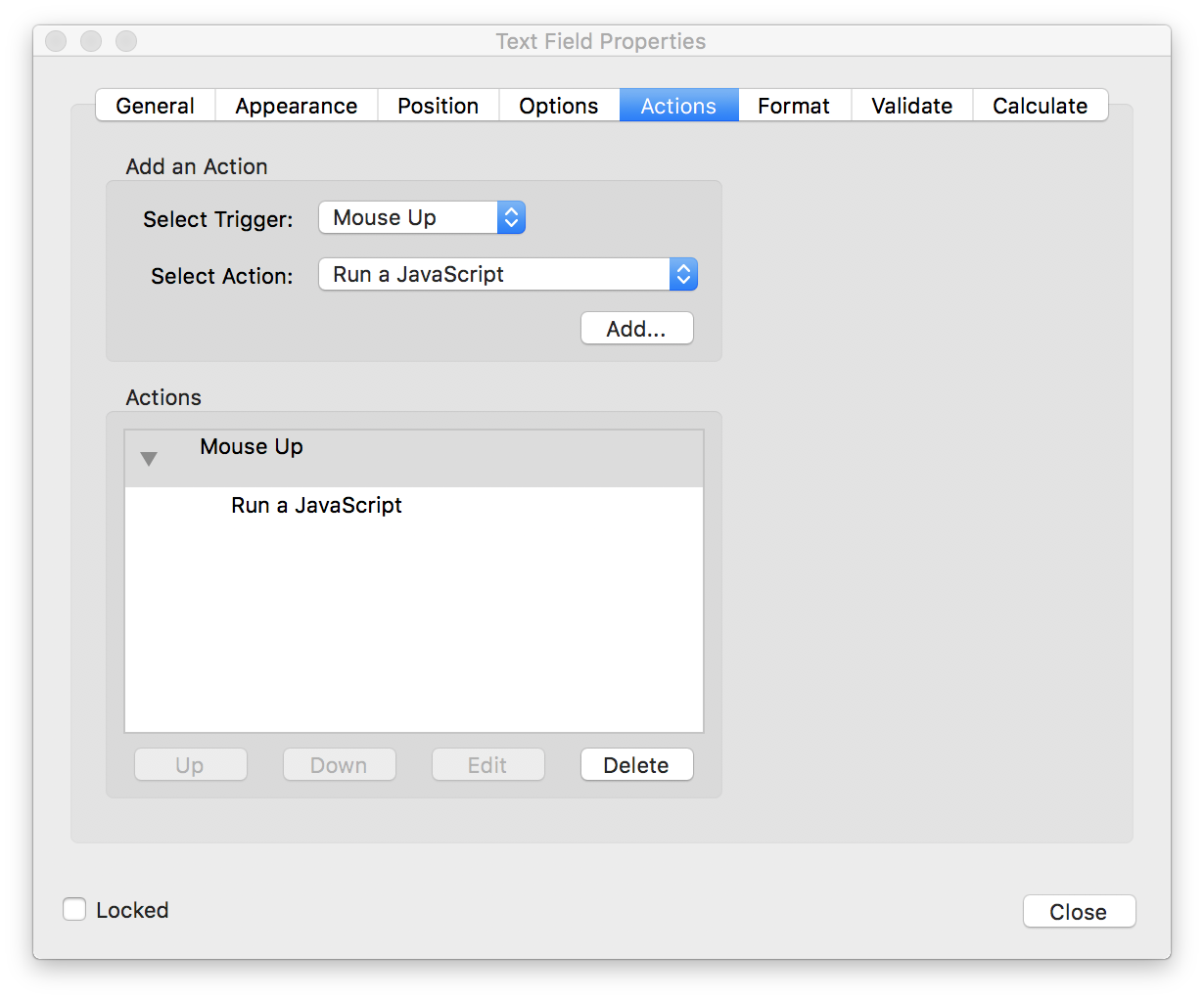Select the Actions tab

point(678,105)
